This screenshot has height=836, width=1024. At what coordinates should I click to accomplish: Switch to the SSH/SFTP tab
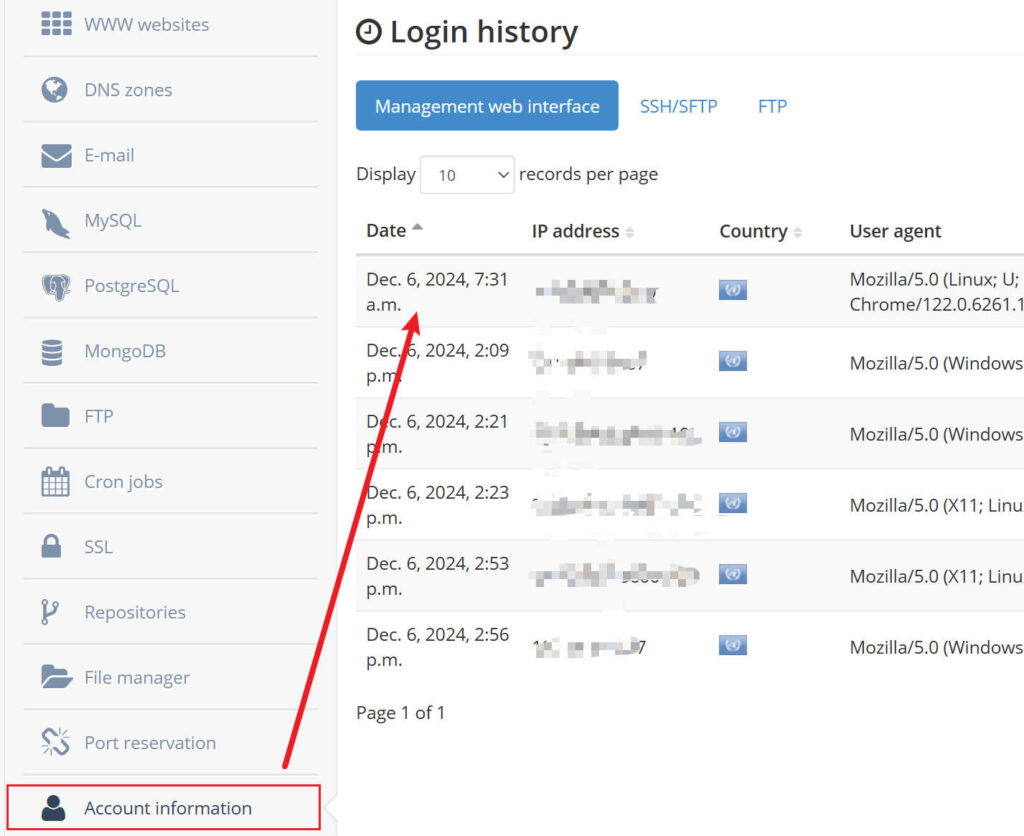point(678,106)
